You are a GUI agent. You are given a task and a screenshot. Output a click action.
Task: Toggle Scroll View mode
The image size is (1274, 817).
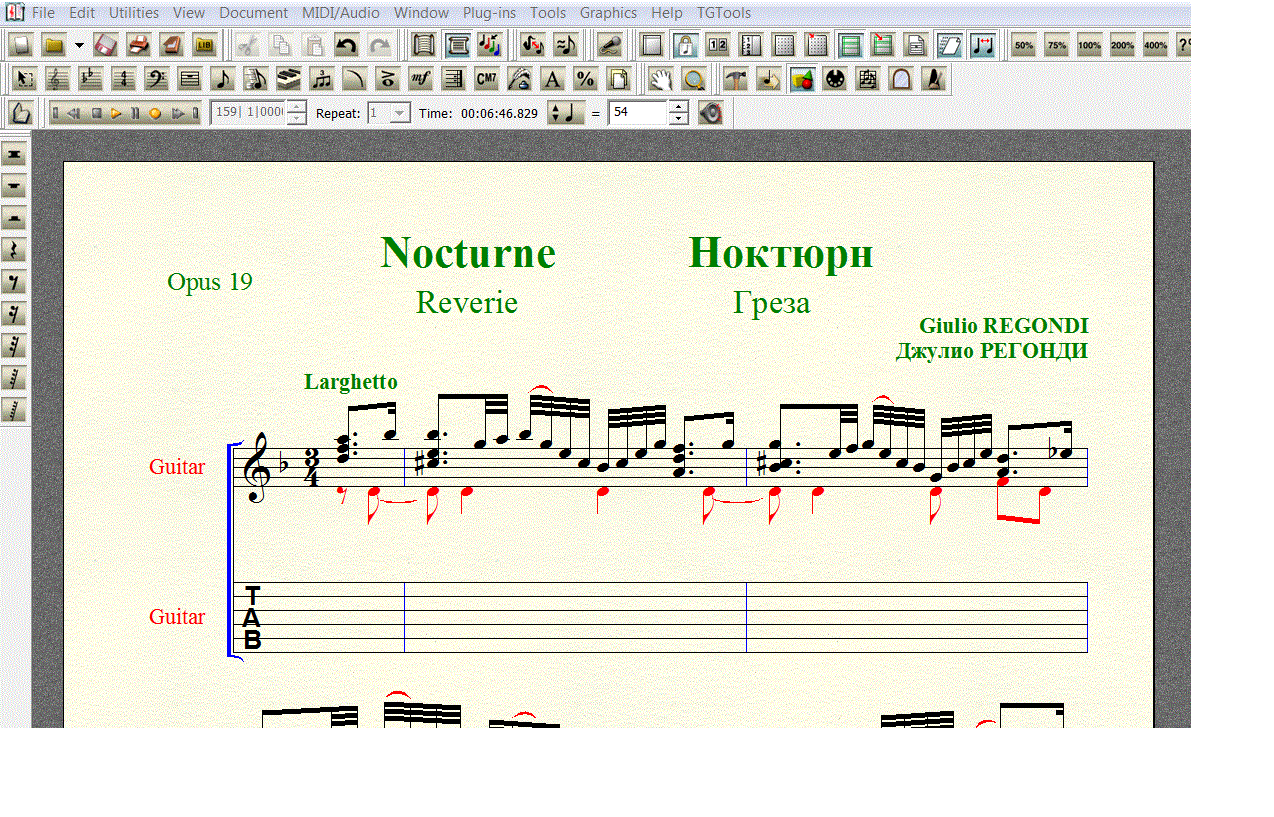coord(424,45)
